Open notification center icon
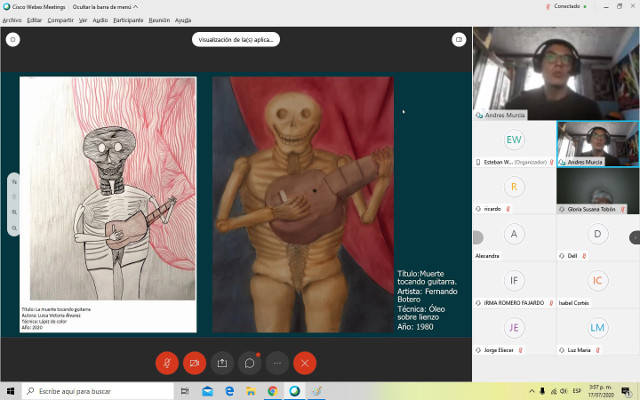The image size is (640, 400). tap(626, 391)
